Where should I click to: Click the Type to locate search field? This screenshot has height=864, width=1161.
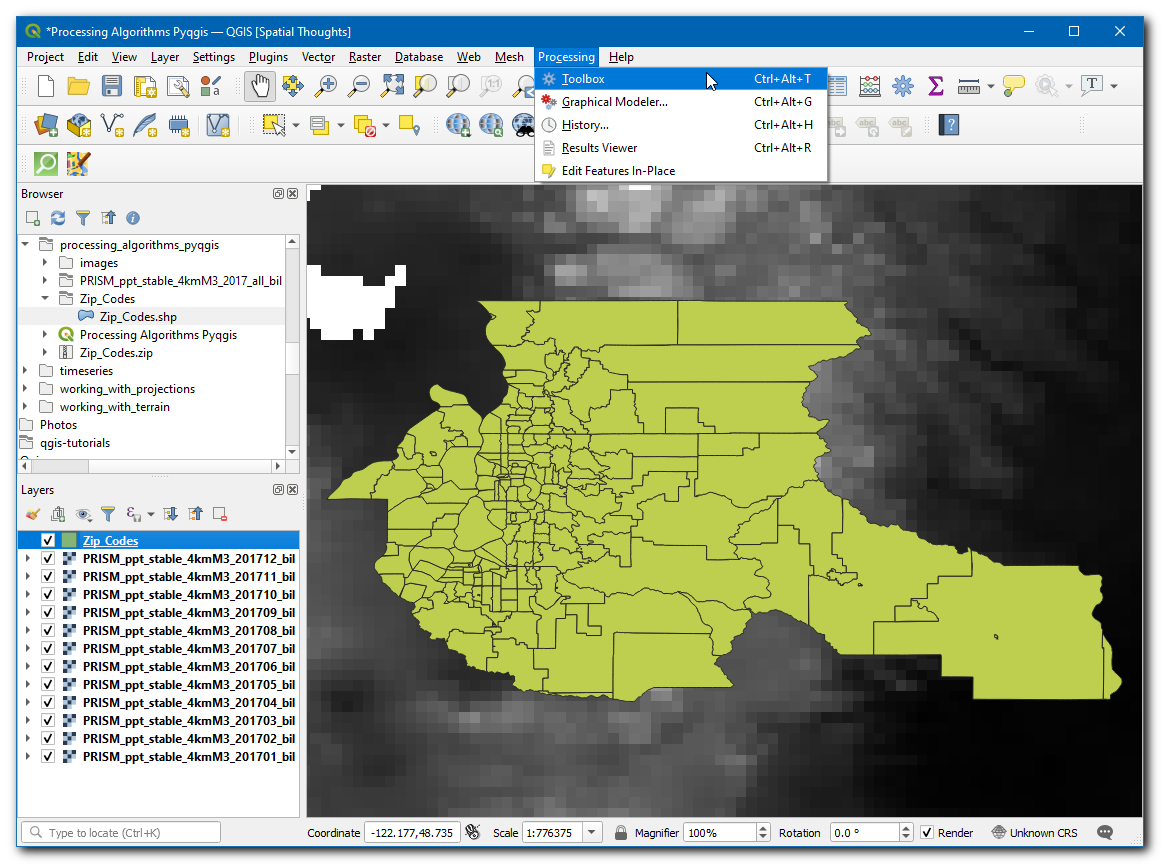[x=121, y=833]
